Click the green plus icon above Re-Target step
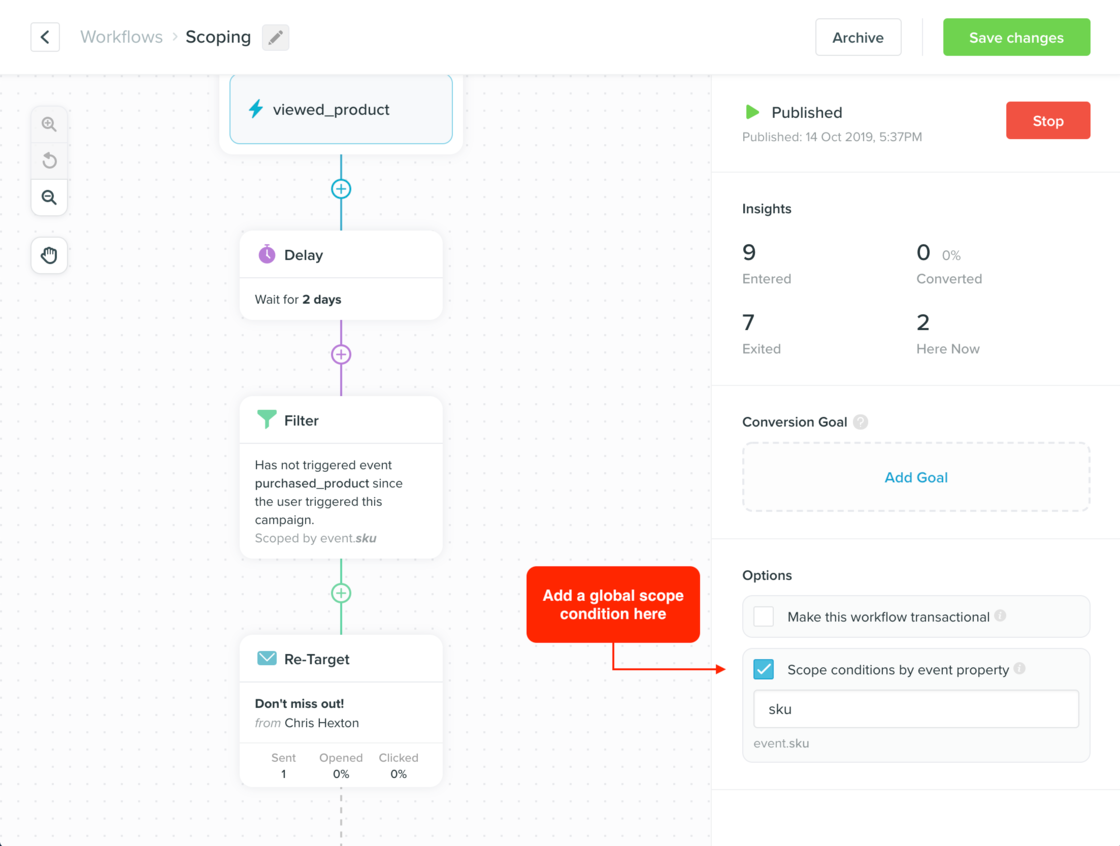 (x=341, y=593)
